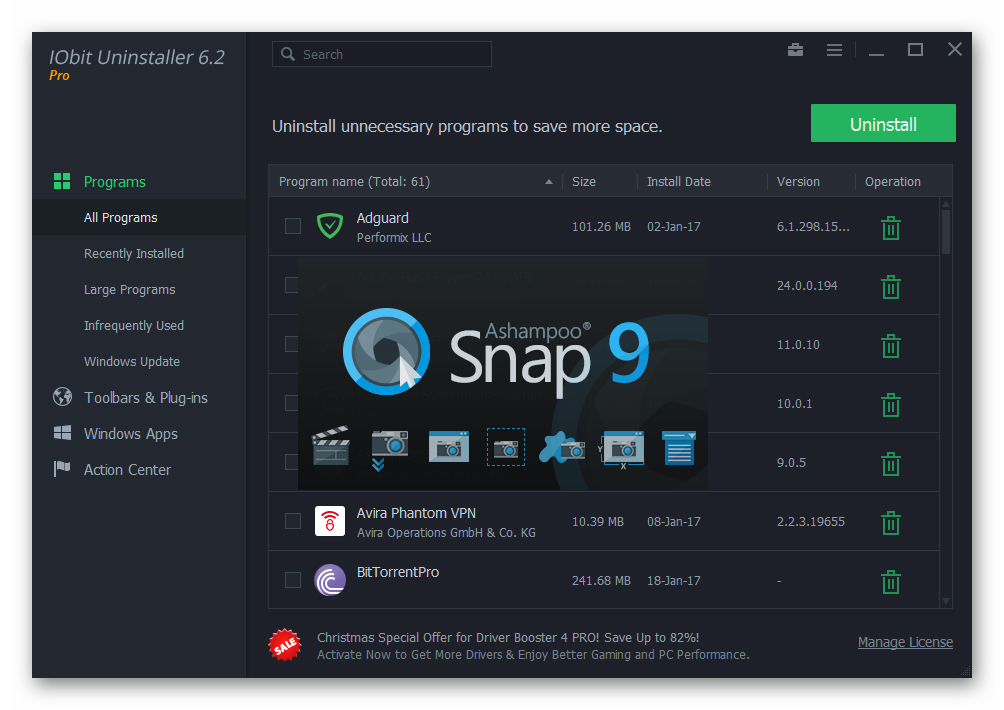This screenshot has width=1004, height=710.
Task: Click the install date "08-Jan-17"
Action: pos(674,522)
